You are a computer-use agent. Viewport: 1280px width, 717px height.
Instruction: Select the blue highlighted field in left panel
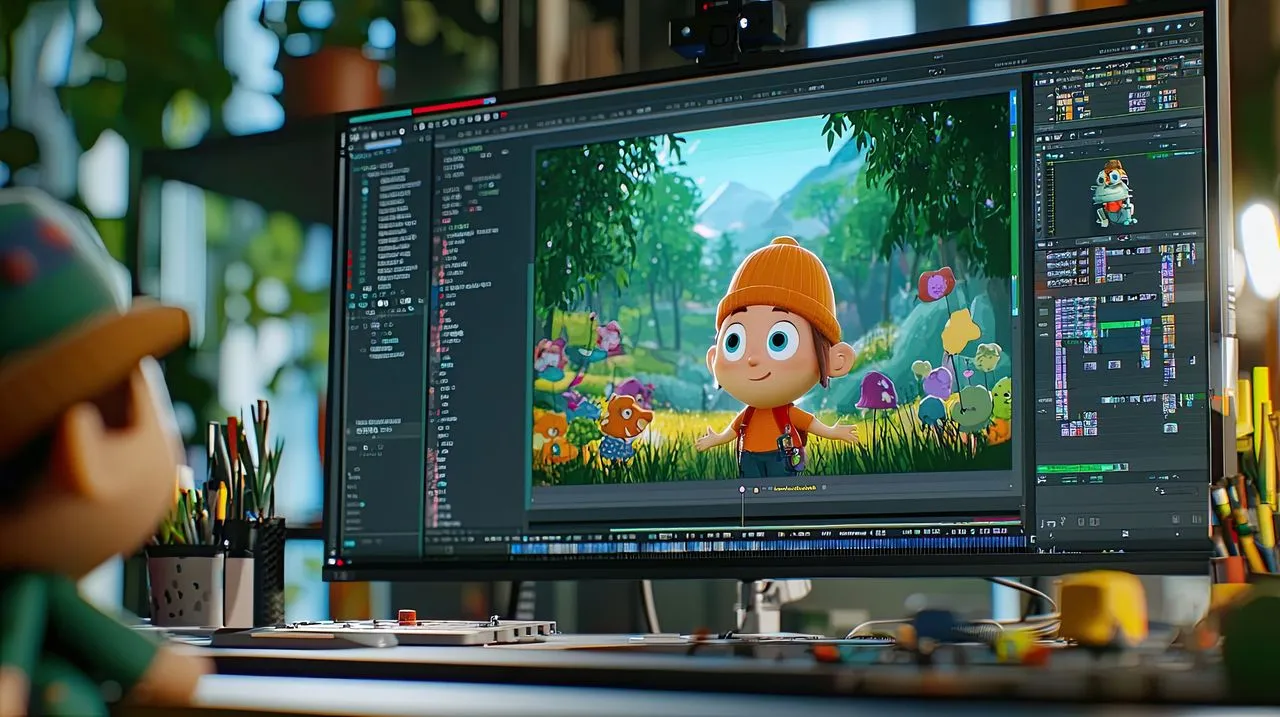click(x=382, y=145)
